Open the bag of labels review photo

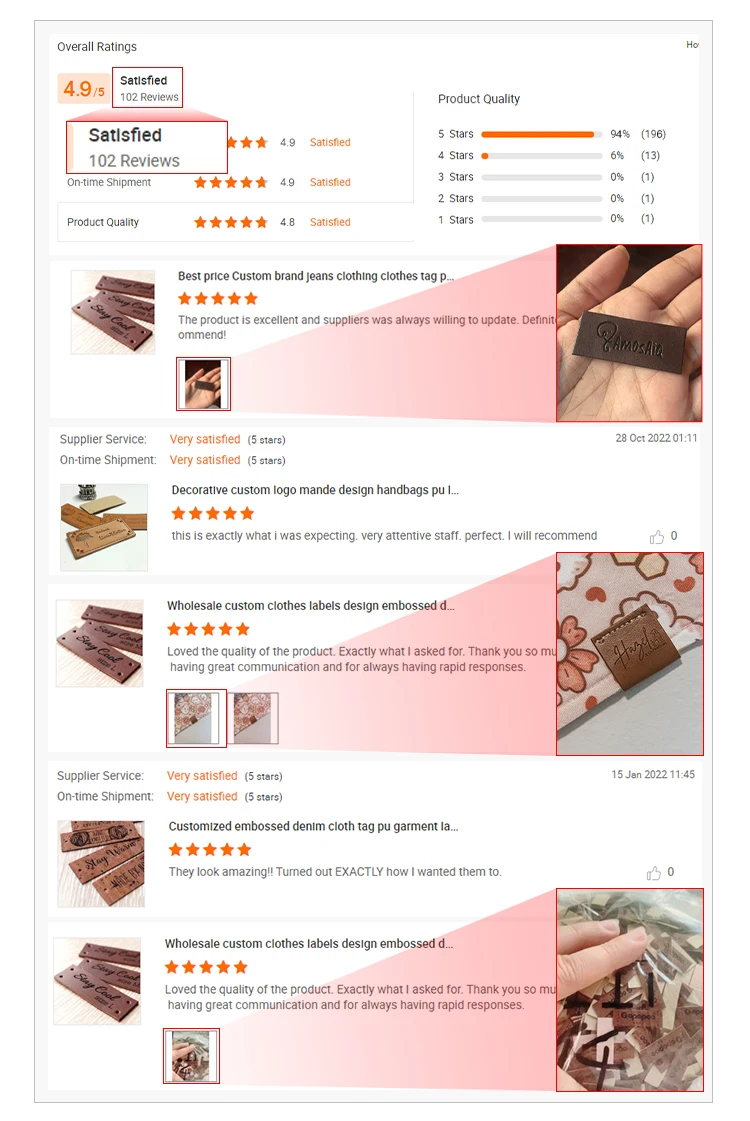191,1055
